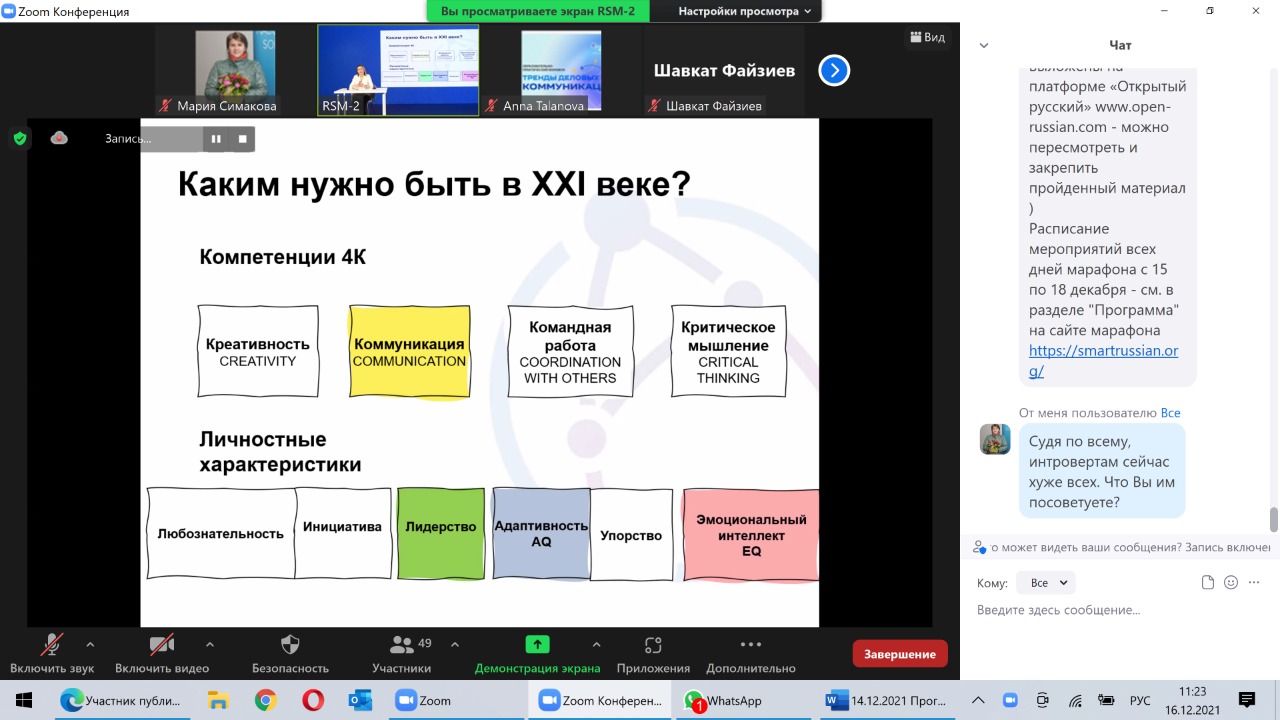Select RSM-2 video thumbnail
The image size is (1280, 720).
(x=398, y=70)
